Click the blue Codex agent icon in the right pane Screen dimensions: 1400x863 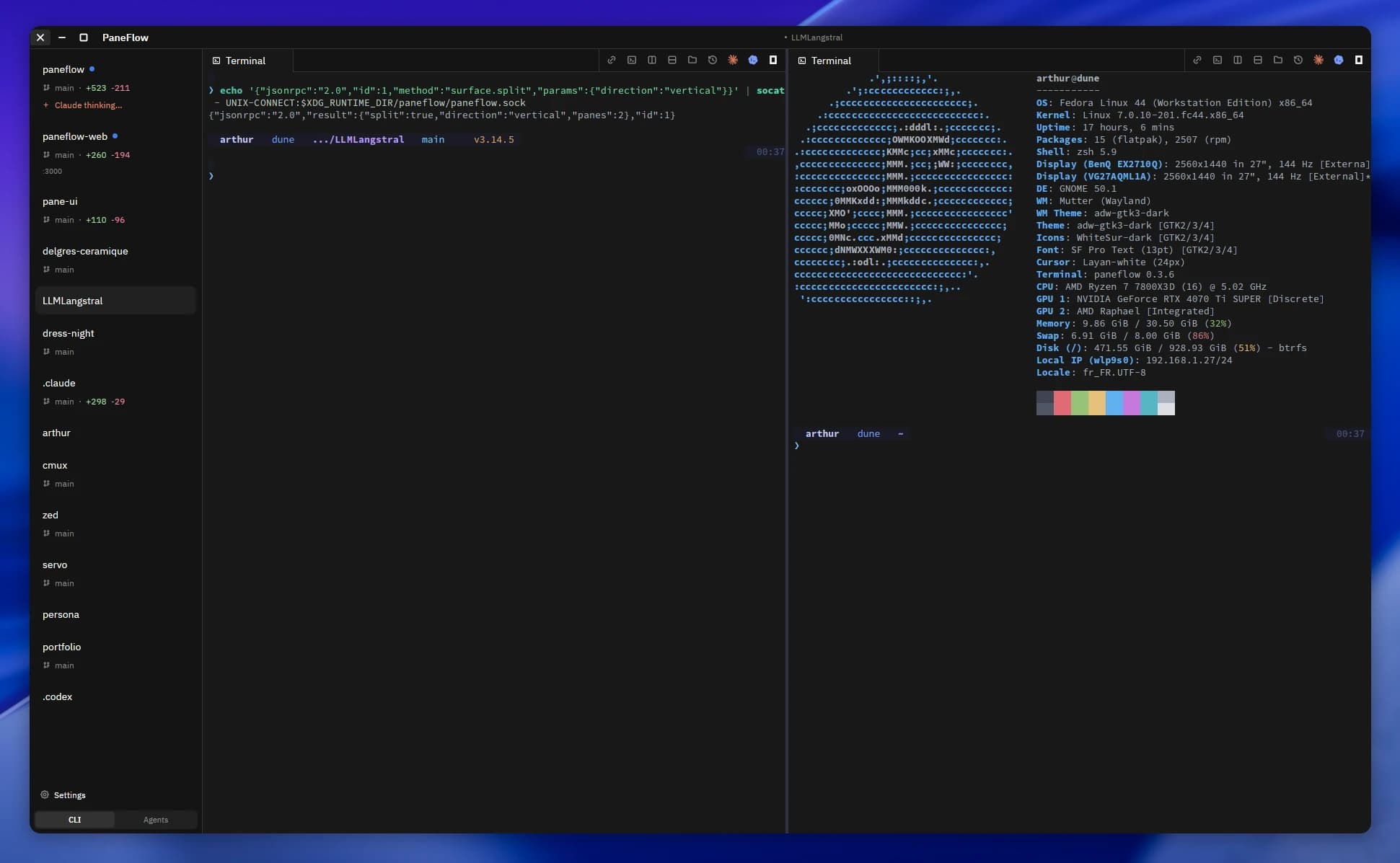click(x=1339, y=61)
